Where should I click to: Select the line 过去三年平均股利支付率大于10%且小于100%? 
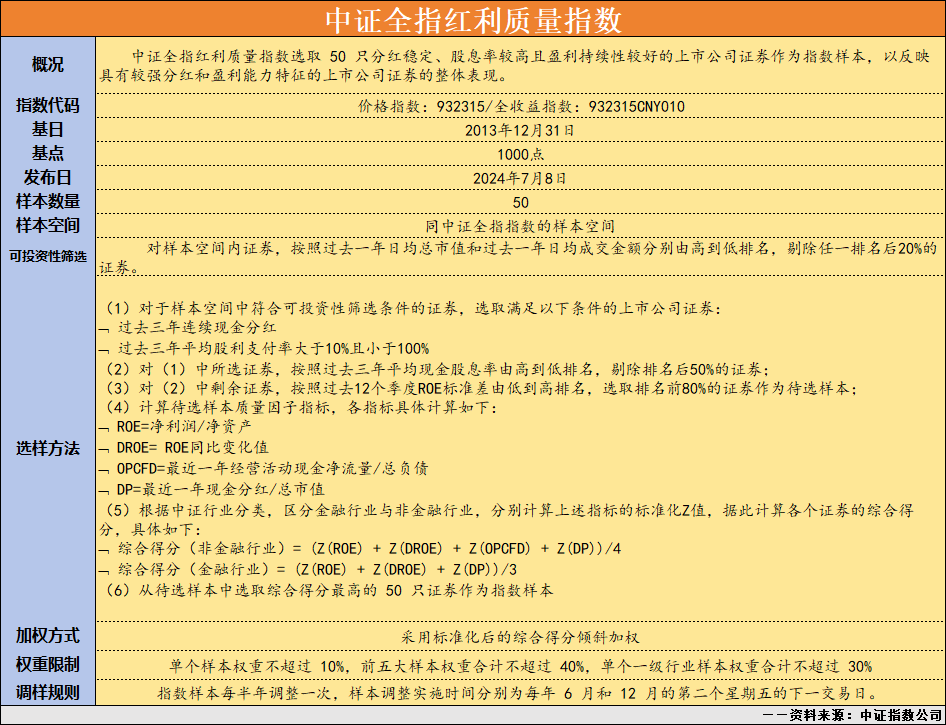pos(265,349)
